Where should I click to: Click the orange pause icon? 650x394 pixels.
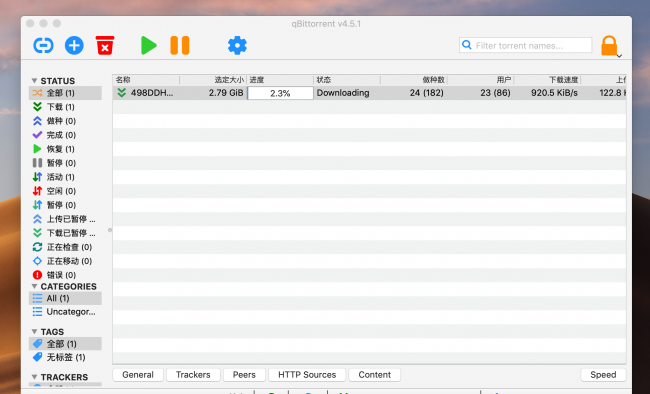tap(180, 45)
